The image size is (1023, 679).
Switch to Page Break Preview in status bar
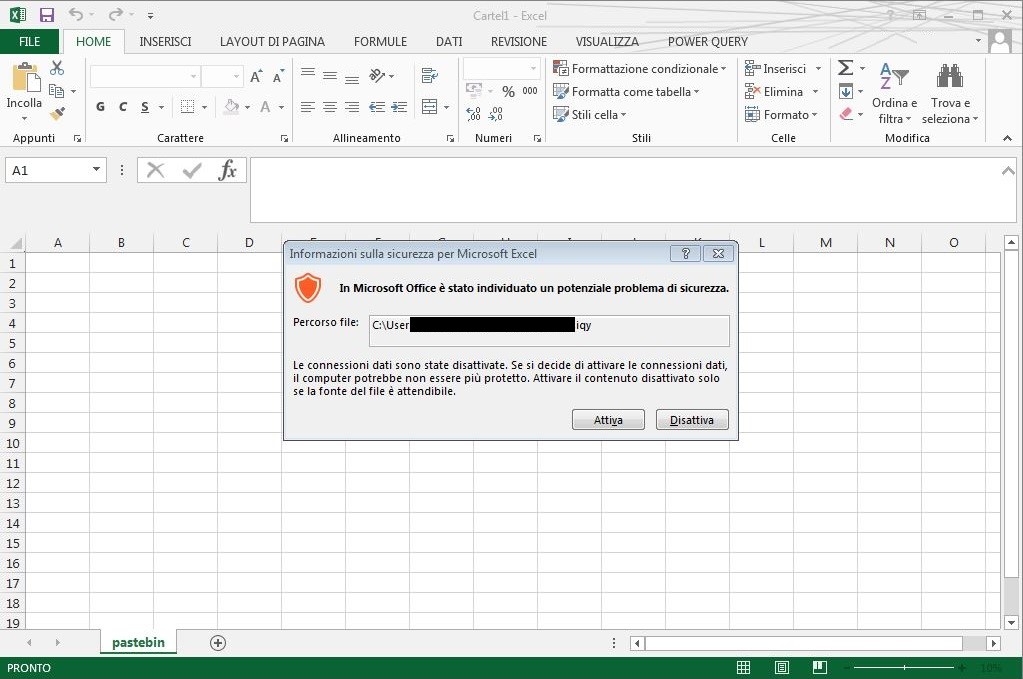click(x=819, y=667)
